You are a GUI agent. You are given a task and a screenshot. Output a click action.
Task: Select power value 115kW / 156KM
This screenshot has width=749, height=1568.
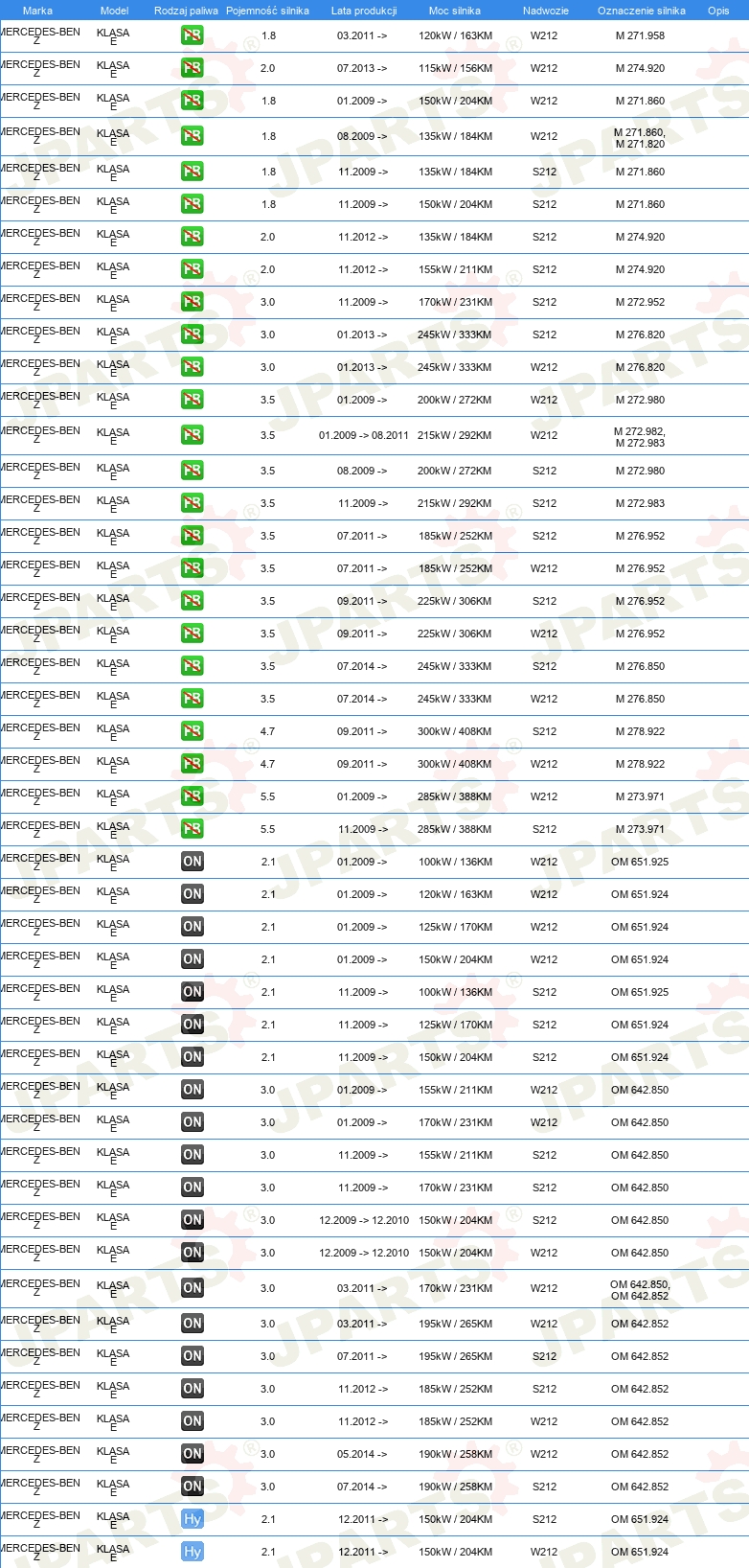(x=455, y=68)
